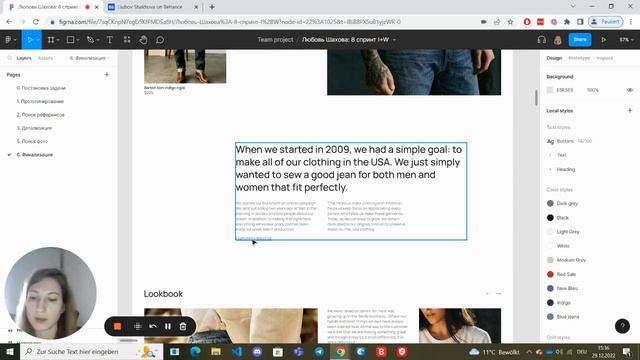Expand the Heading styles group
Image resolution: width=640 pixels, height=360 pixels.
pos(550,169)
